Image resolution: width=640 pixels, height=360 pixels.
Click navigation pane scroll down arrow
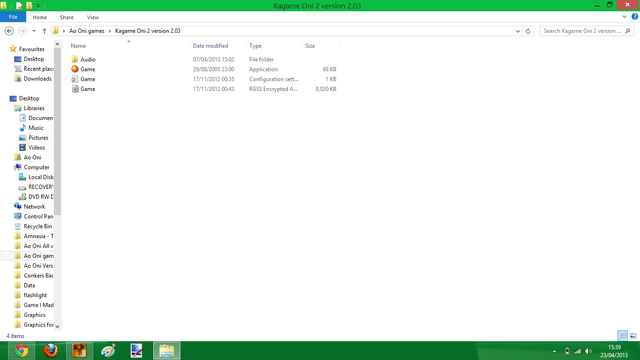coord(57,326)
